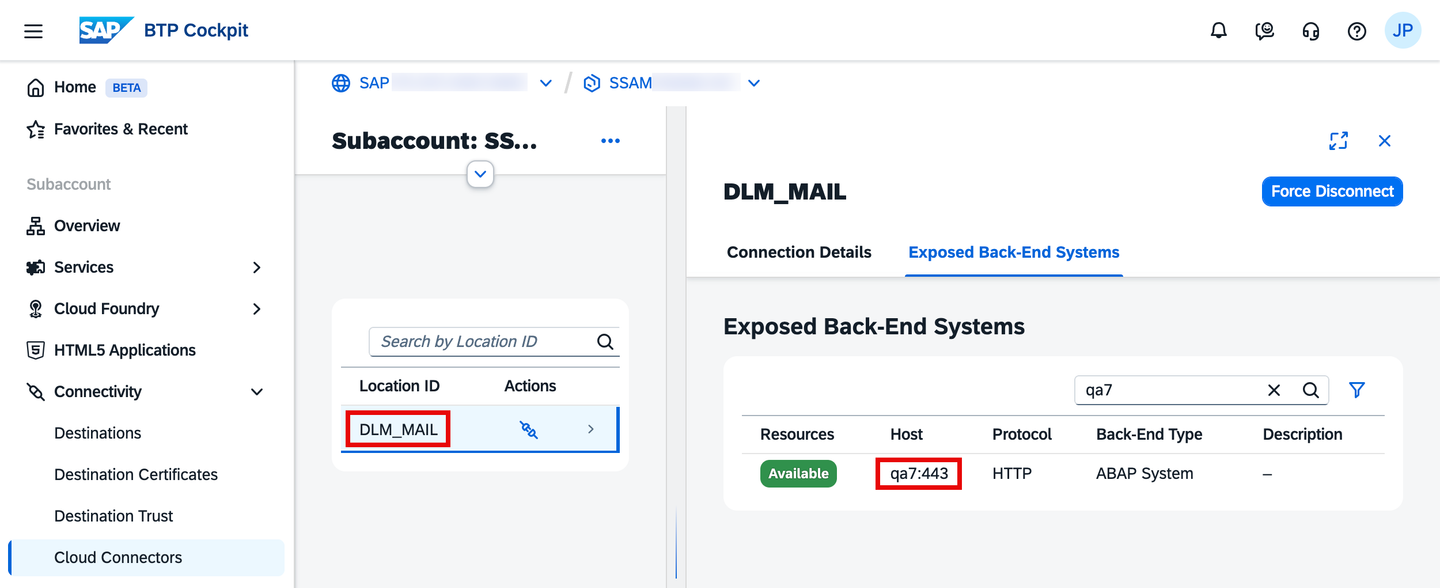This screenshot has width=1440, height=588.
Task: Click the Favorites star icon
Action: 36,129
